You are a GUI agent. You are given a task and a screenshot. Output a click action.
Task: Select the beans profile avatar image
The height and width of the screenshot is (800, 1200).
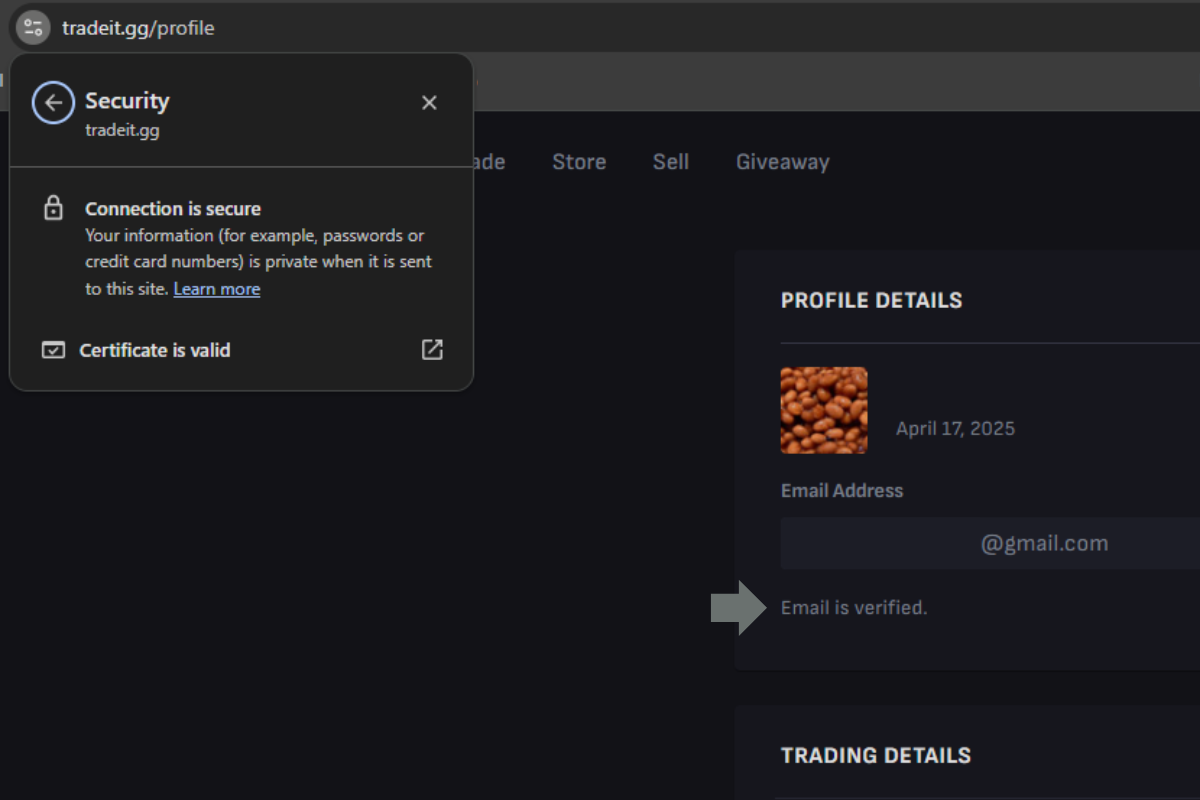[x=823, y=410]
